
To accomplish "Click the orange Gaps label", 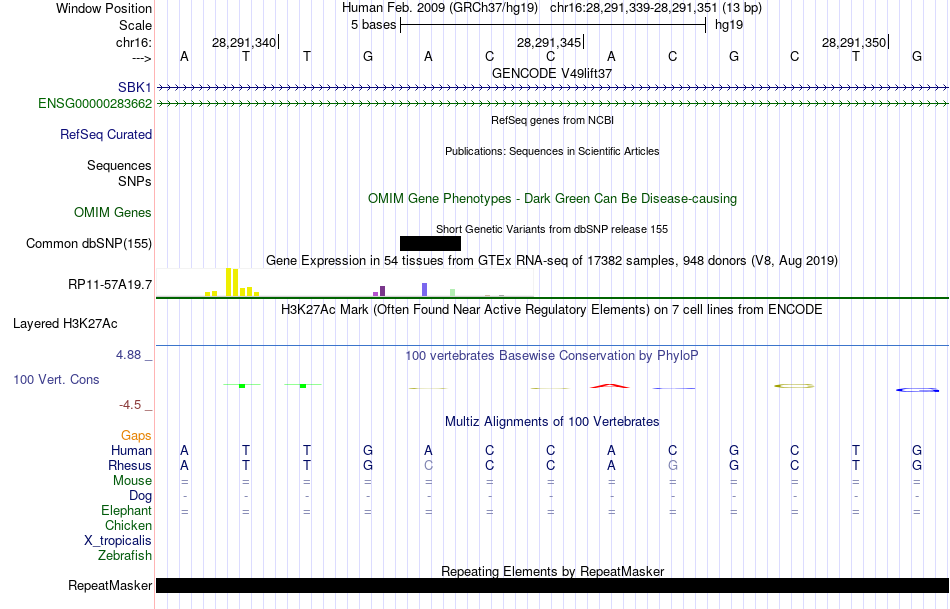I will [136, 436].
